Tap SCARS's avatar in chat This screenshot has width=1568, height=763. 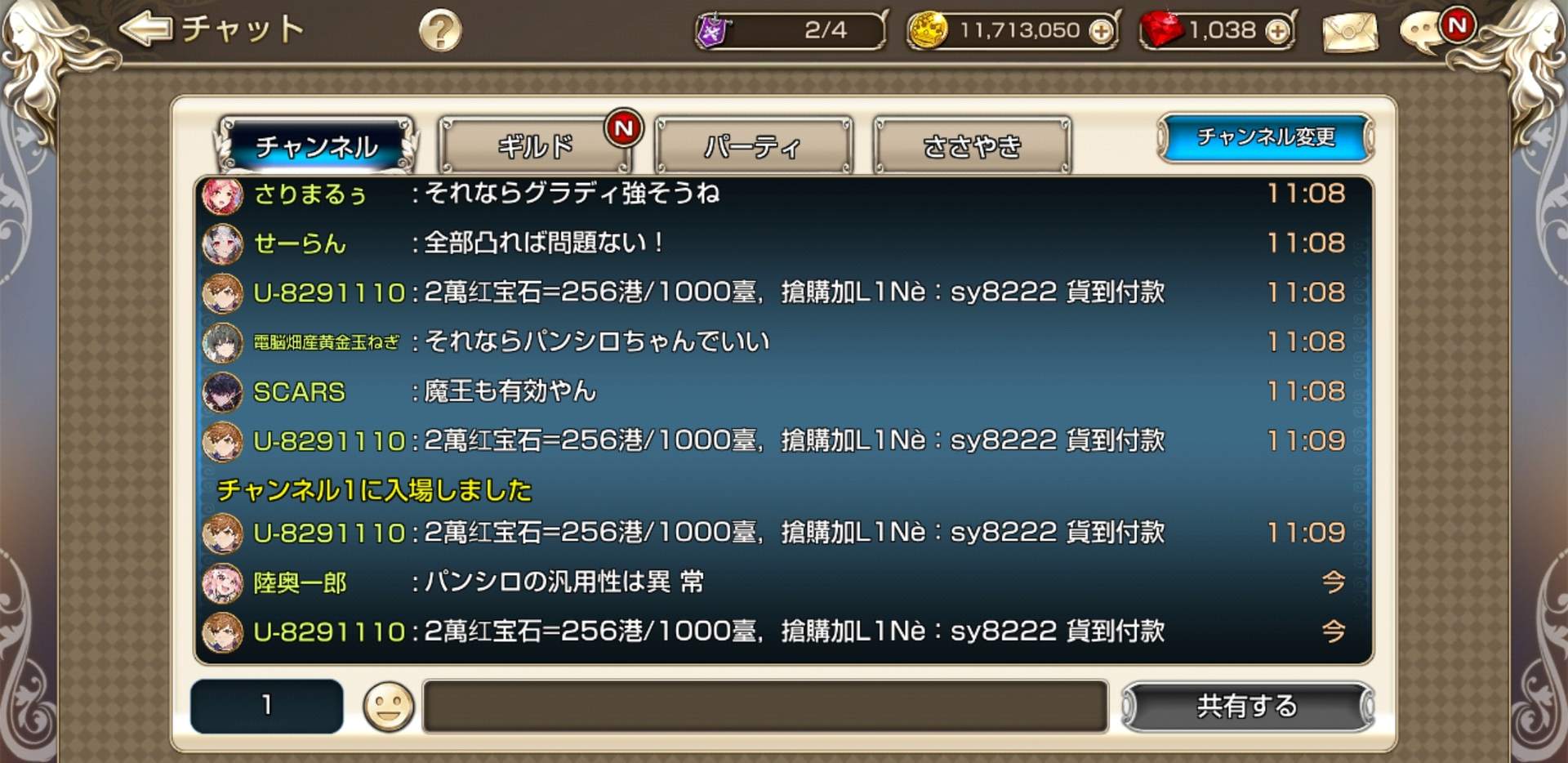[x=222, y=392]
